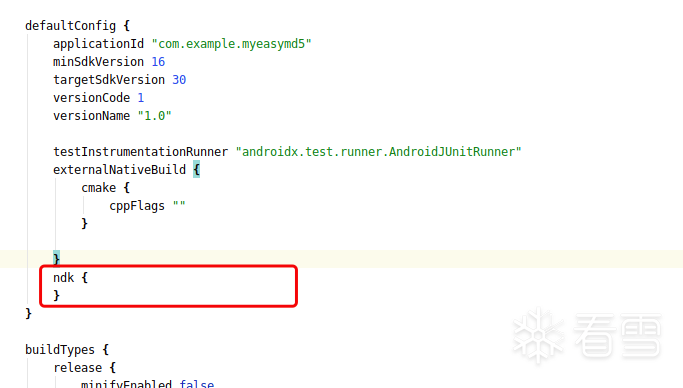Viewport: 683px width, 388px height.
Task: Click the closing brace of cmake block
Action: 85,224
